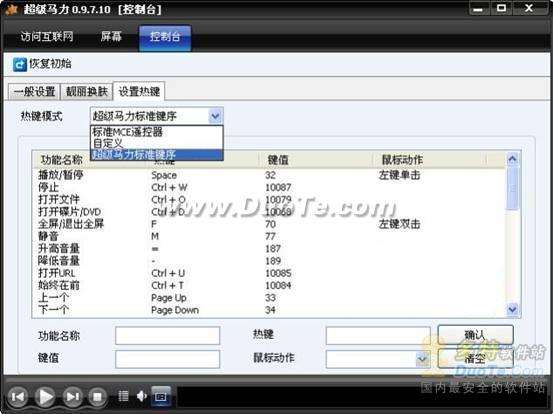Select the 打开碟片/DVD row
The height and width of the screenshot is (414, 553).
tap(269, 212)
